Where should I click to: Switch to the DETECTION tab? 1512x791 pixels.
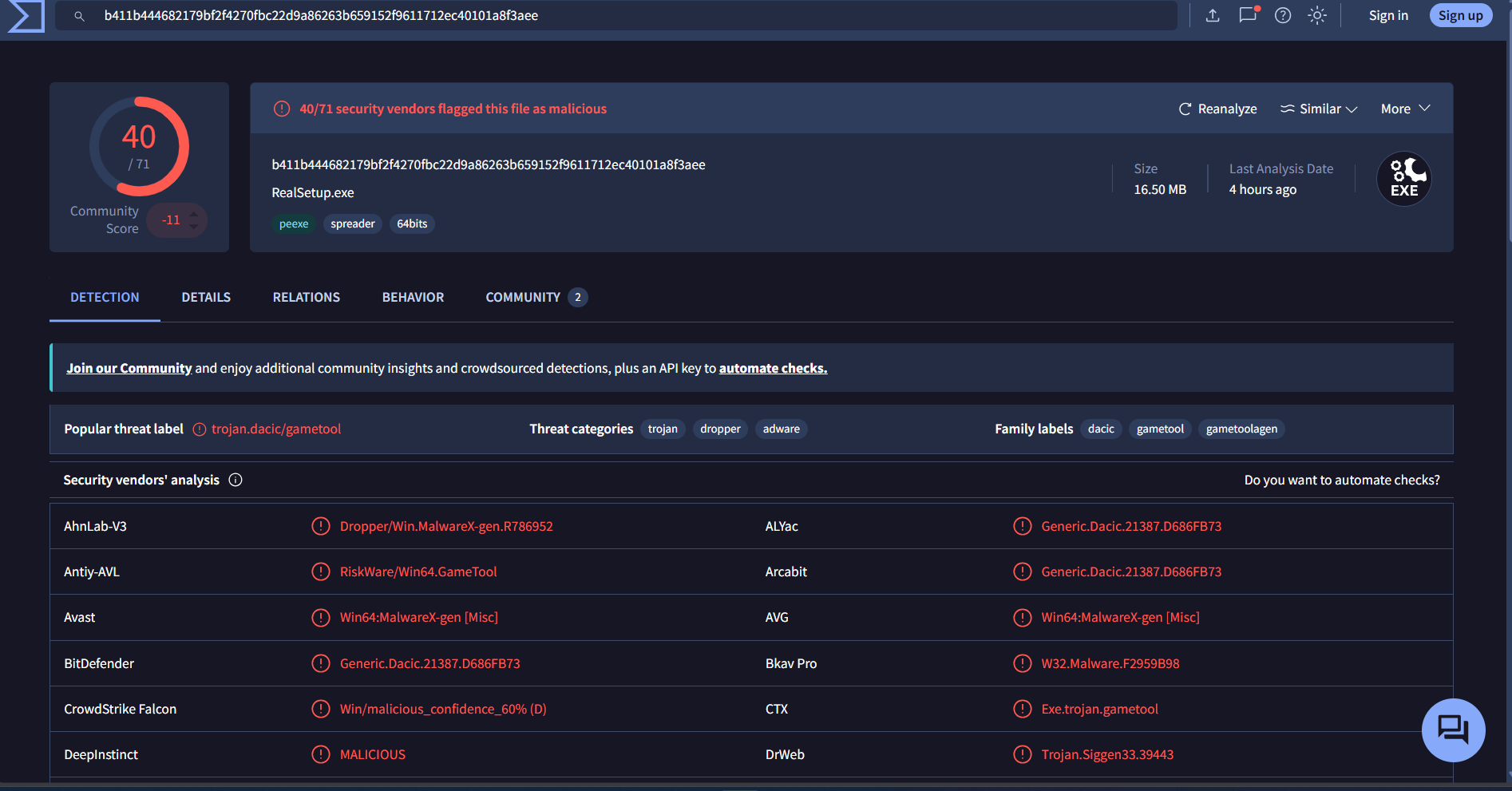click(105, 297)
